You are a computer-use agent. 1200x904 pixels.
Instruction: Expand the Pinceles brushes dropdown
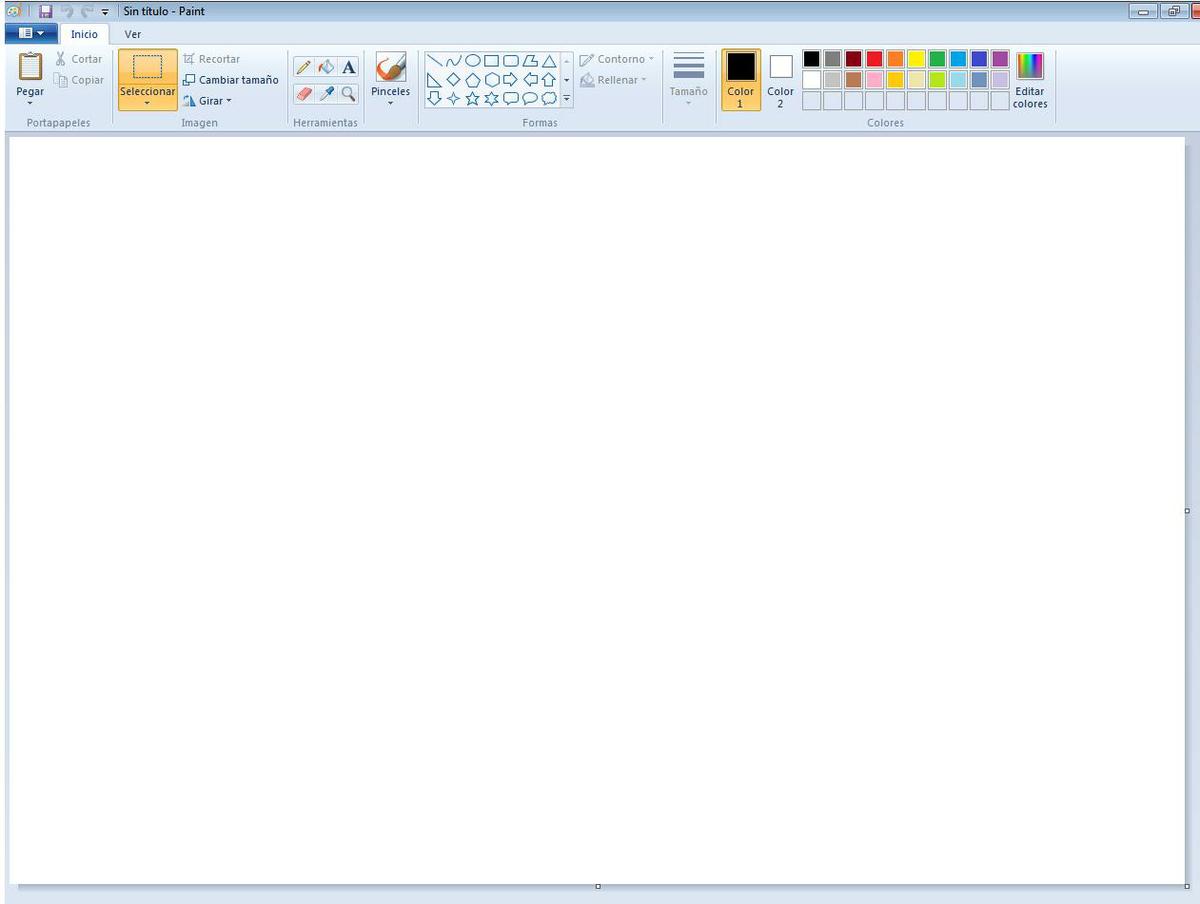tap(390, 102)
